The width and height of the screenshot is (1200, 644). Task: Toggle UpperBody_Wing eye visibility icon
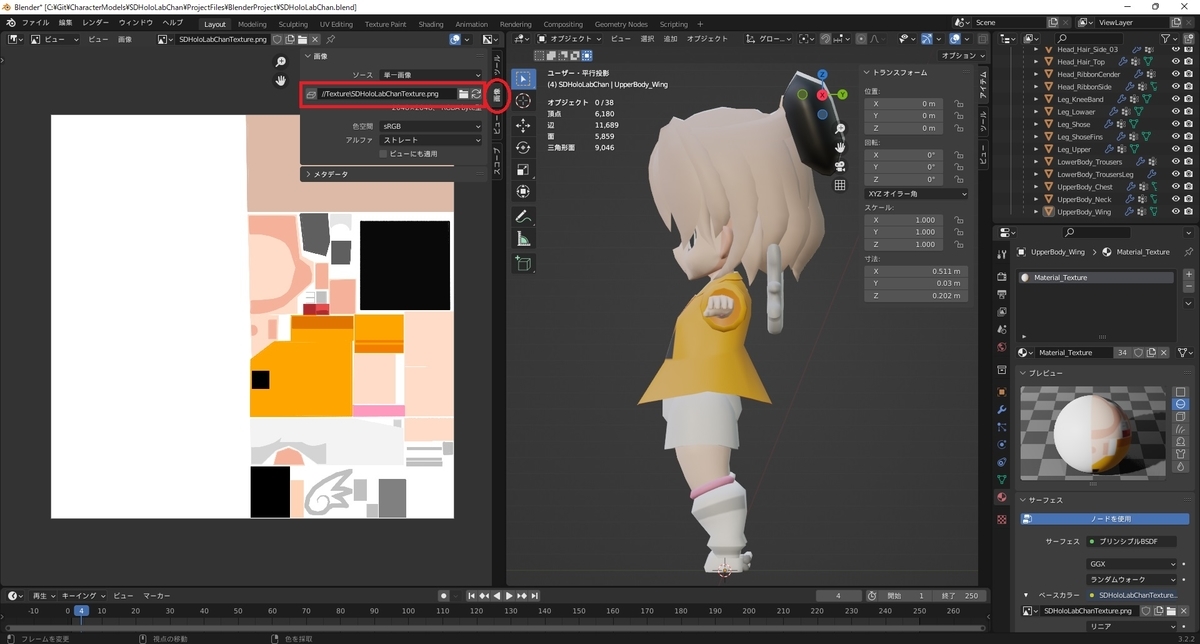coord(1175,212)
